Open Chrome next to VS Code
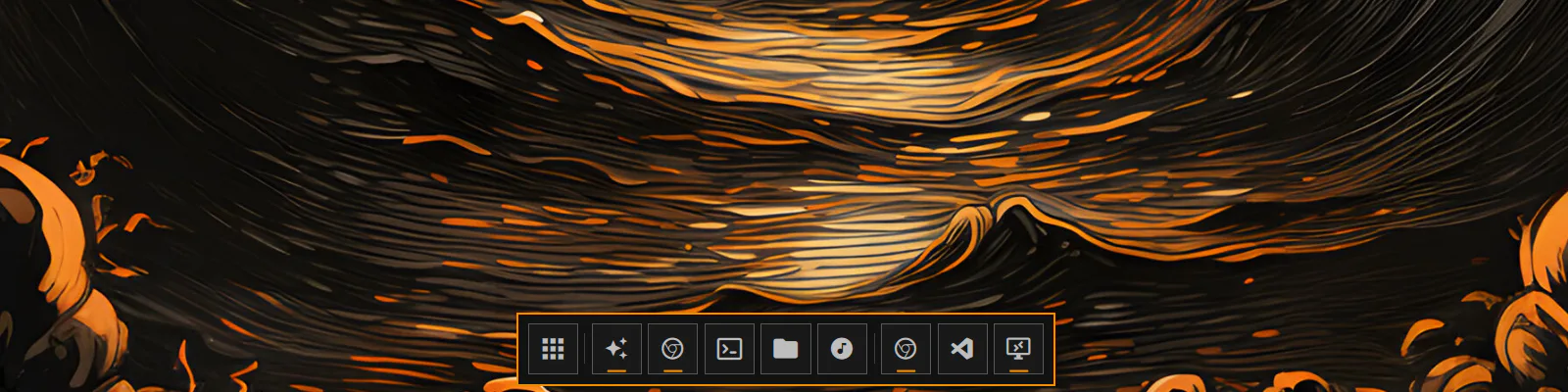1568x392 pixels. tap(906, 349)
